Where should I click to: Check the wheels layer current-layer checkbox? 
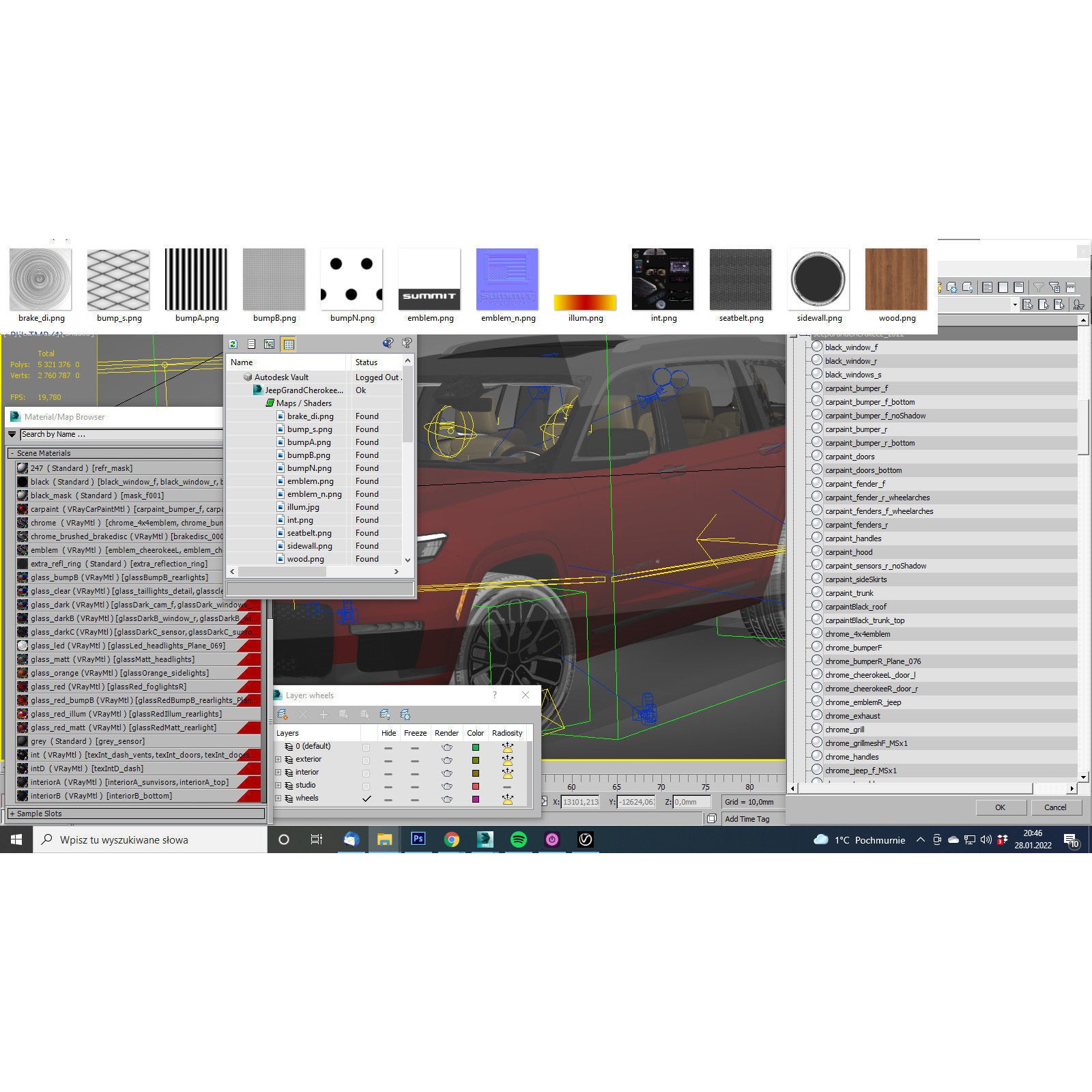coord(367,799)
